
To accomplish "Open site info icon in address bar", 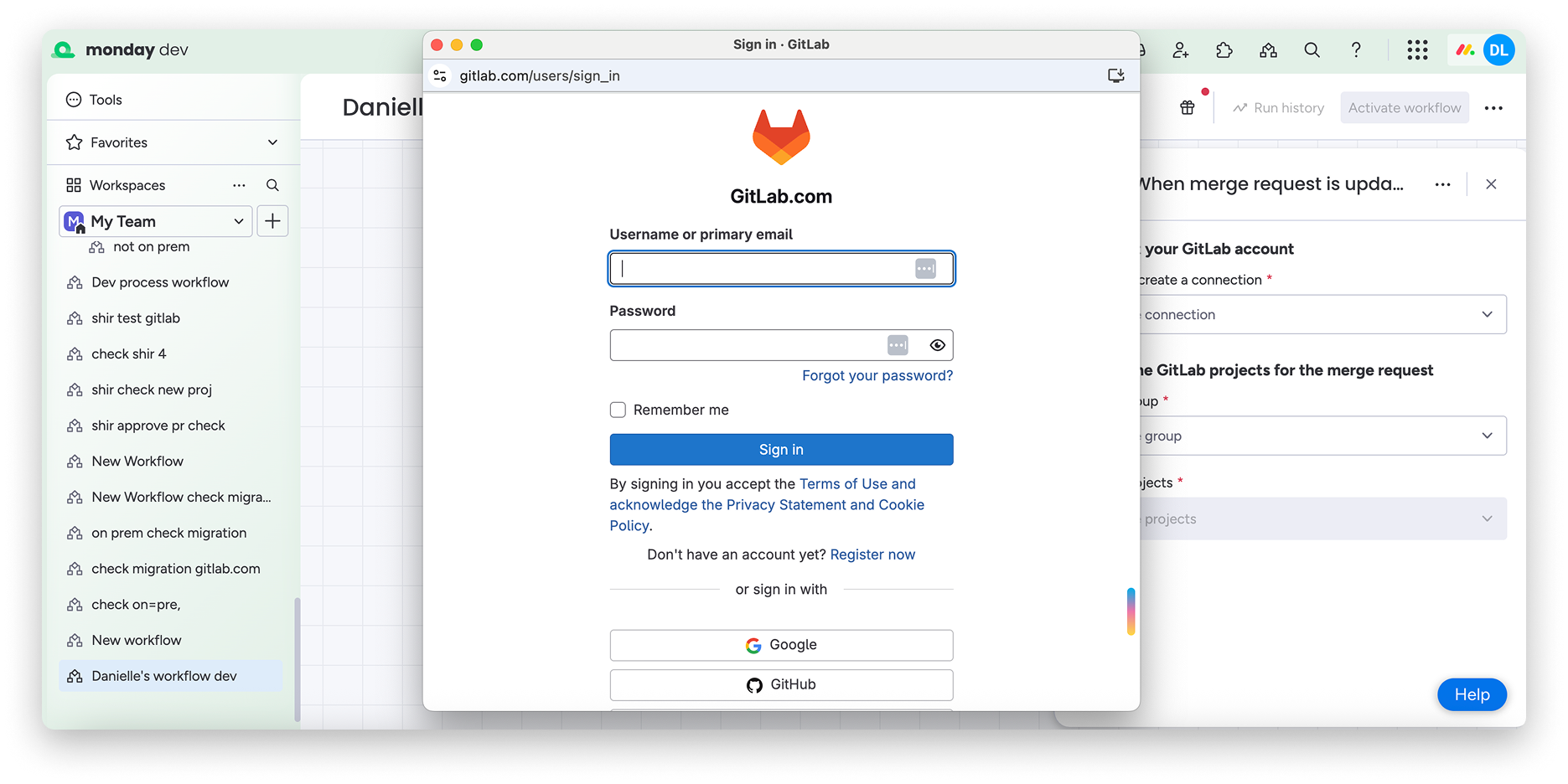I will tap(440, 76).
